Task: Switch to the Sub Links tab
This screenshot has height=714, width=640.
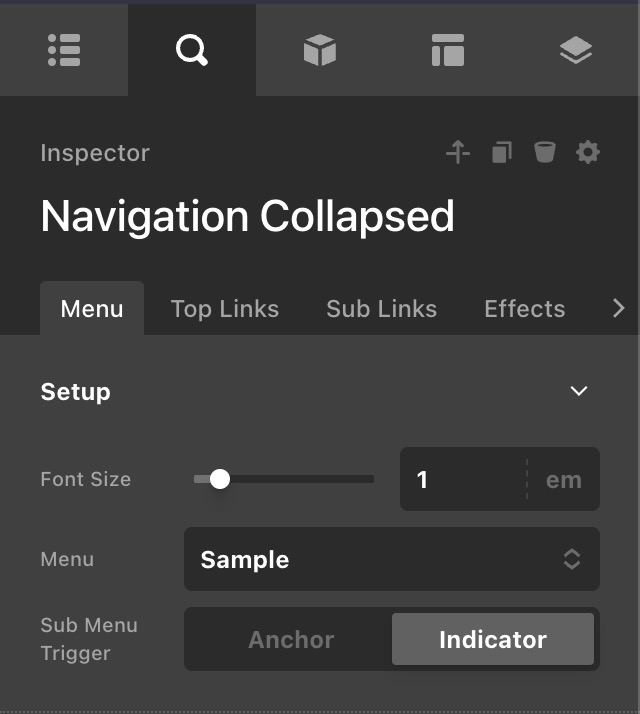Action: click(381, 308)
